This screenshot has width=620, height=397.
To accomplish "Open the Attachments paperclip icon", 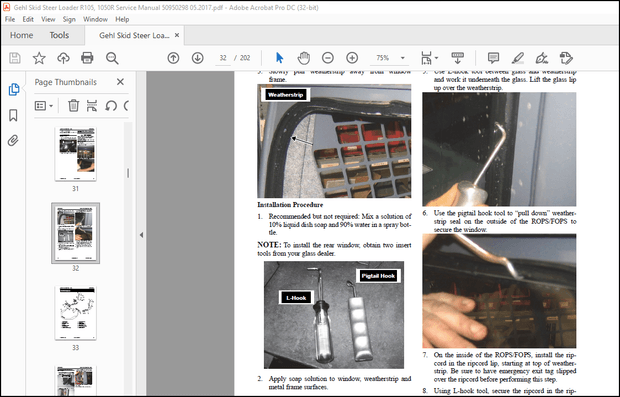I will click(x=13, y=140).
